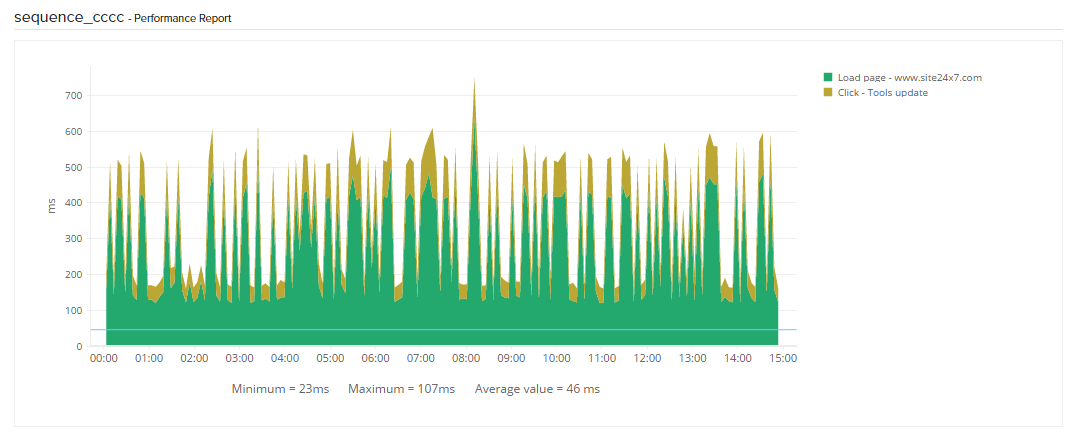Click the Minimum = 23ms statistic
Image resolution: width=1073 pixels, height=436 pixels.
pyautogui.click(x=280, y=389)
